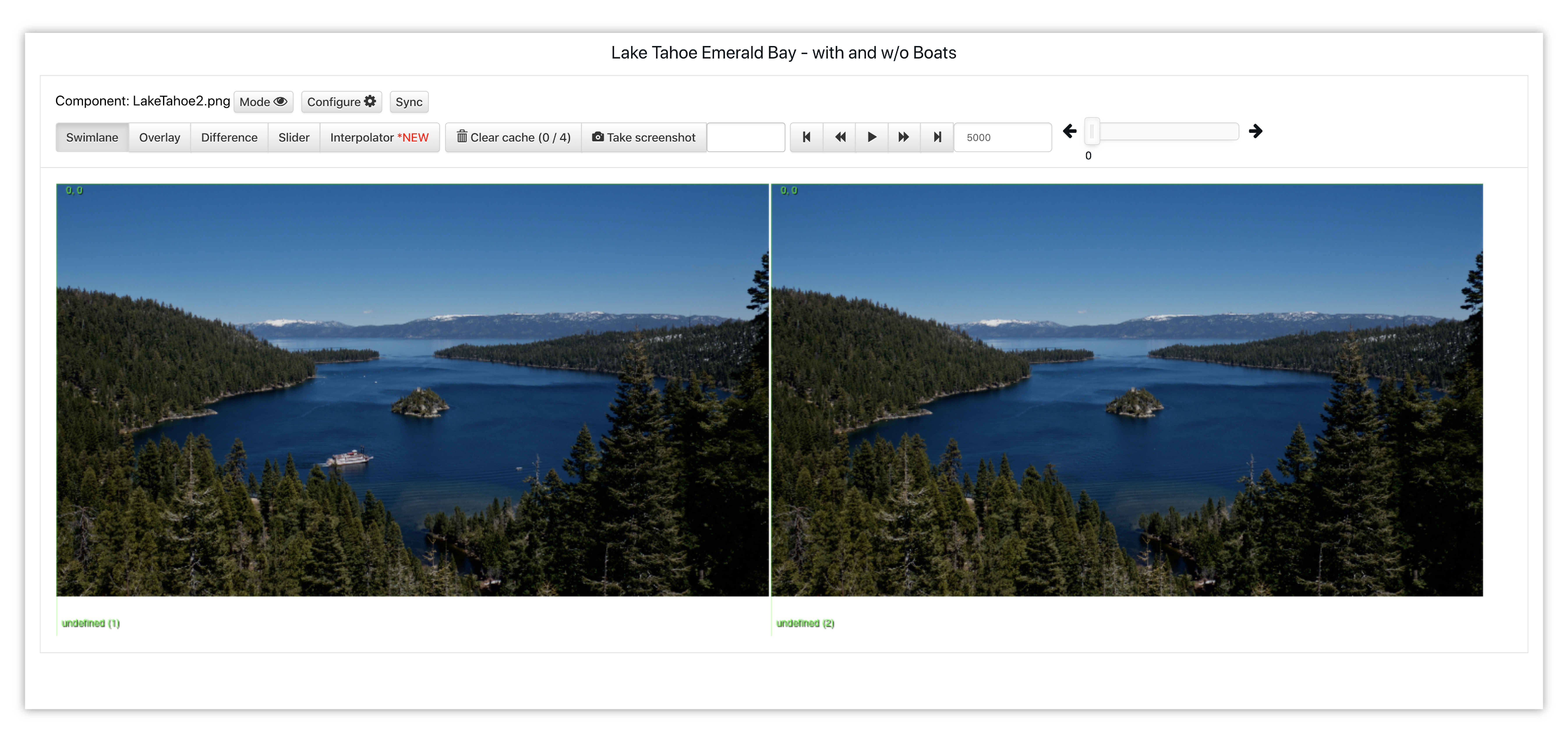Image resolution: width=1568 pixels, height=744 pixels.
Task: Click the left image '0, 0' coordinate label
Action: point(74,191)
